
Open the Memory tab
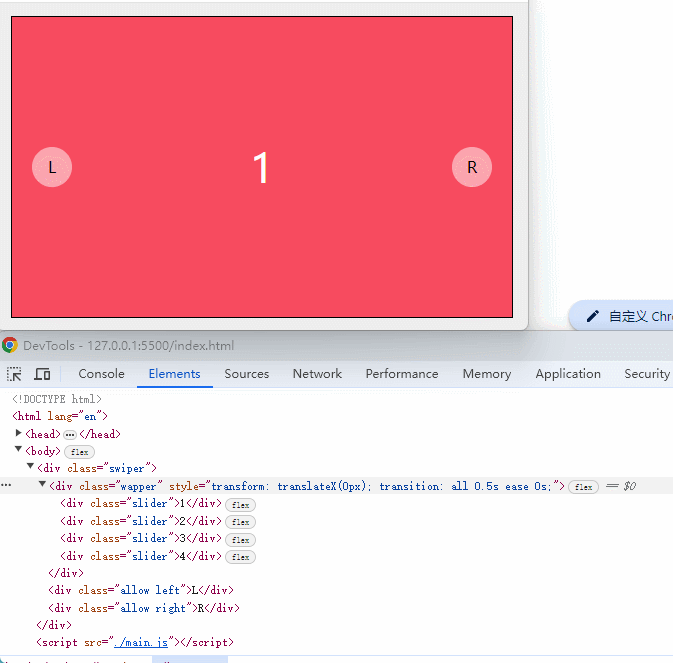pos(487,374)
